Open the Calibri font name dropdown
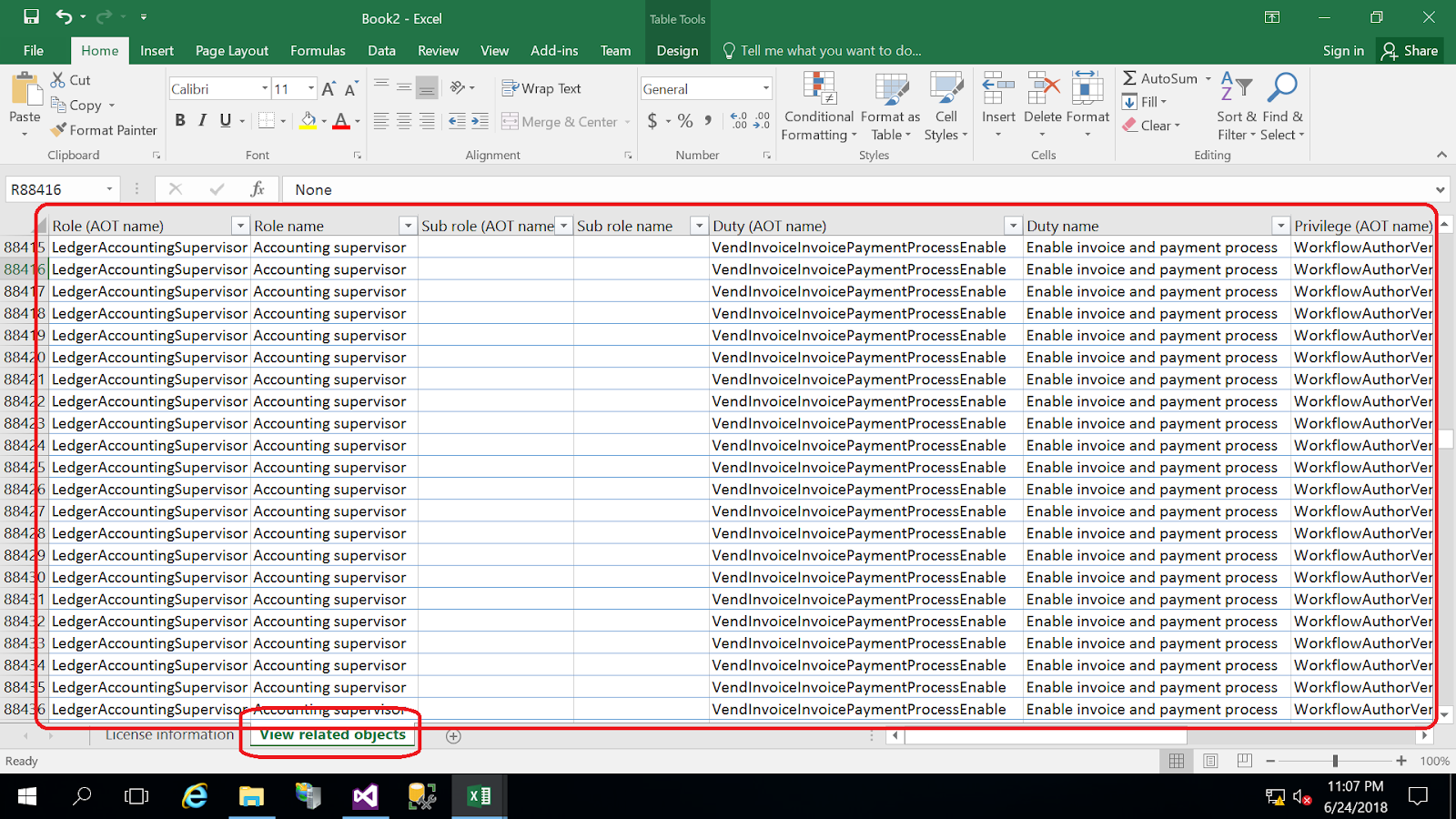 (265, 88)
